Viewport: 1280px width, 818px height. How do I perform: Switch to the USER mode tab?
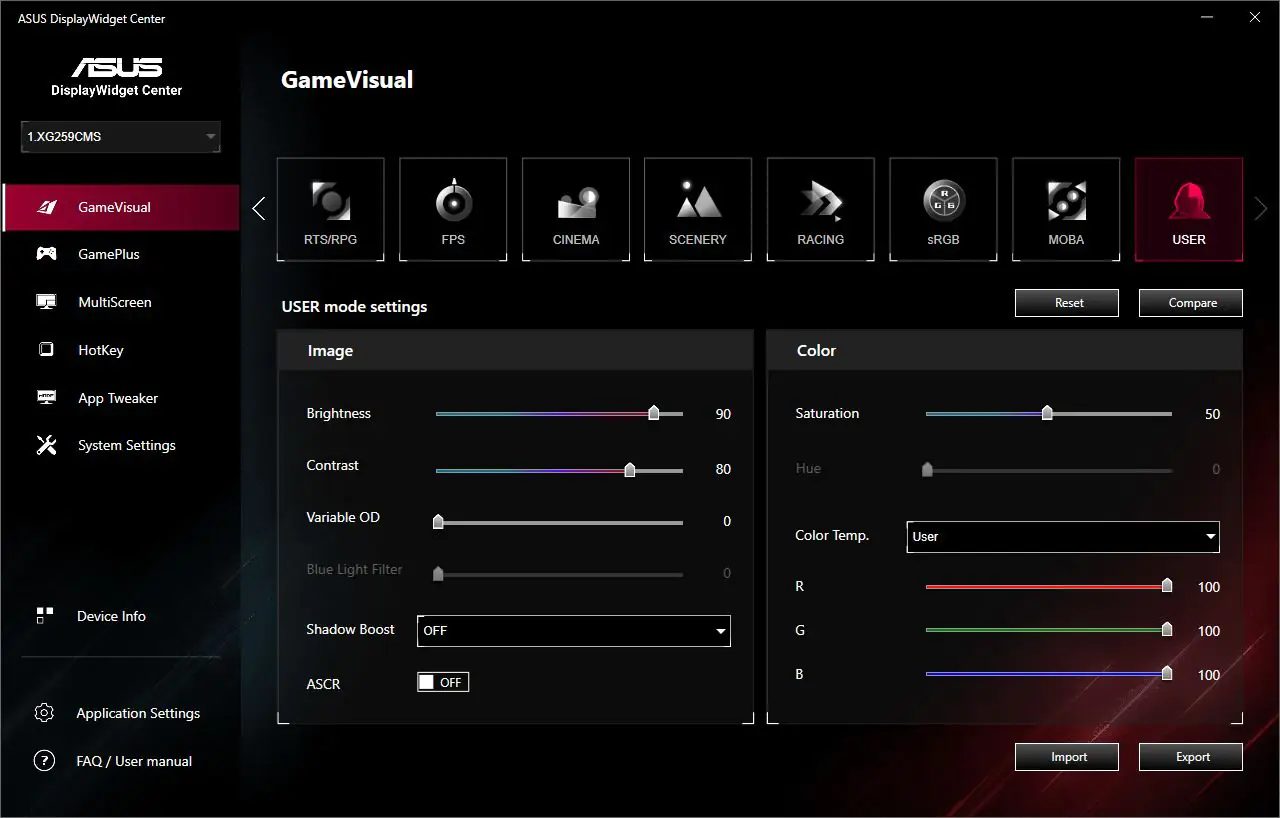click(x=1188, y=208)
